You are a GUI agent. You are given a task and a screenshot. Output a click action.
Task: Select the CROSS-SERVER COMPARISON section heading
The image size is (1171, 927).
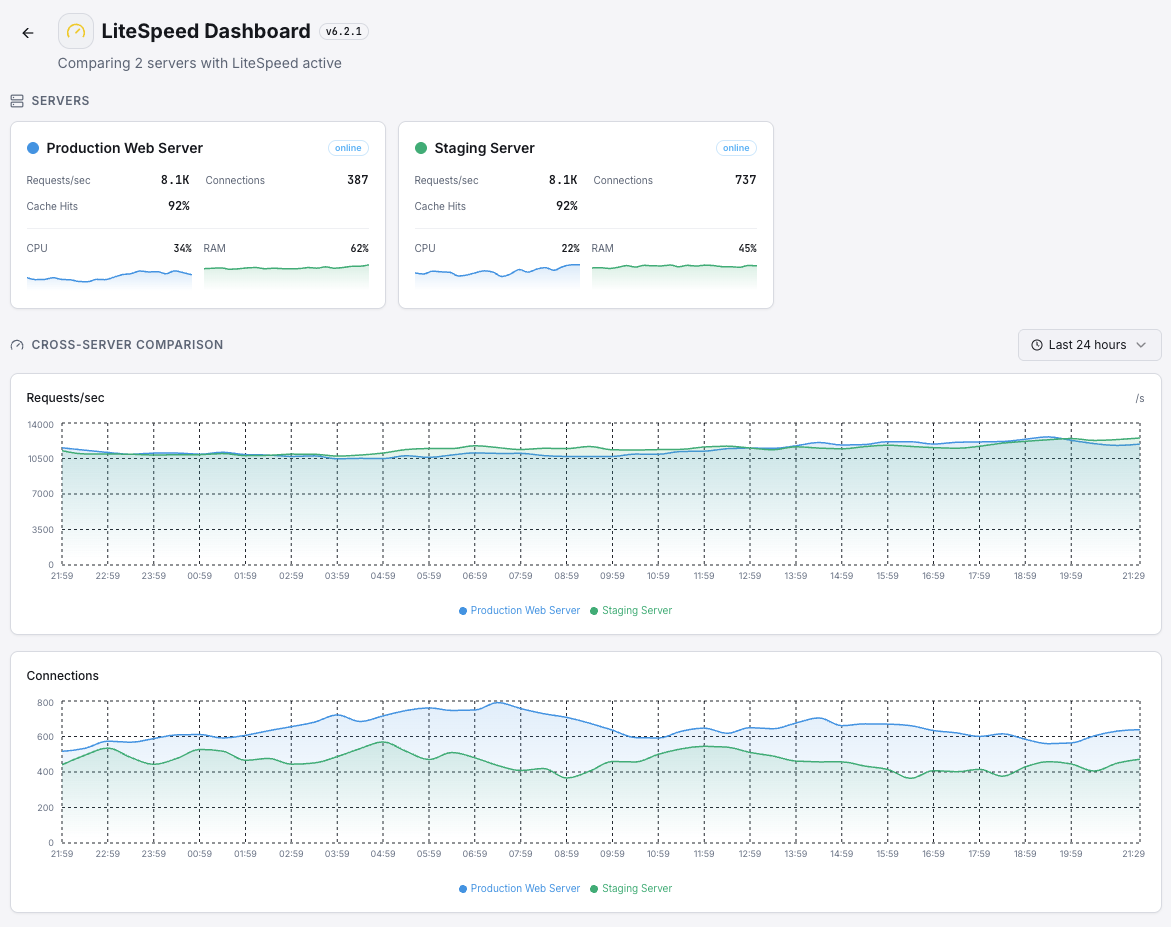[127, 344]
